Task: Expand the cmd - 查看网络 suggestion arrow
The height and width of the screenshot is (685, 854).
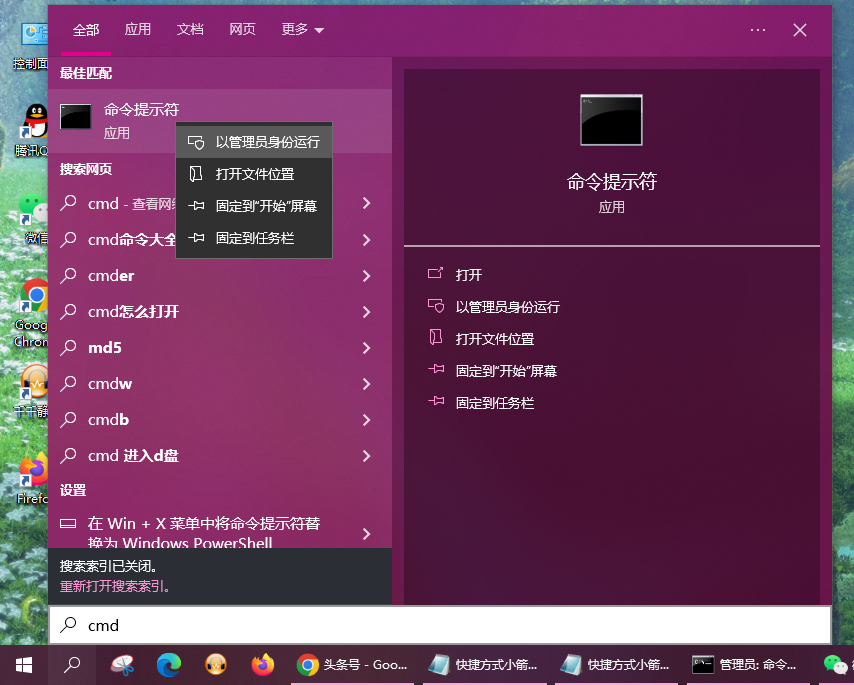Action: pos(367,204)
